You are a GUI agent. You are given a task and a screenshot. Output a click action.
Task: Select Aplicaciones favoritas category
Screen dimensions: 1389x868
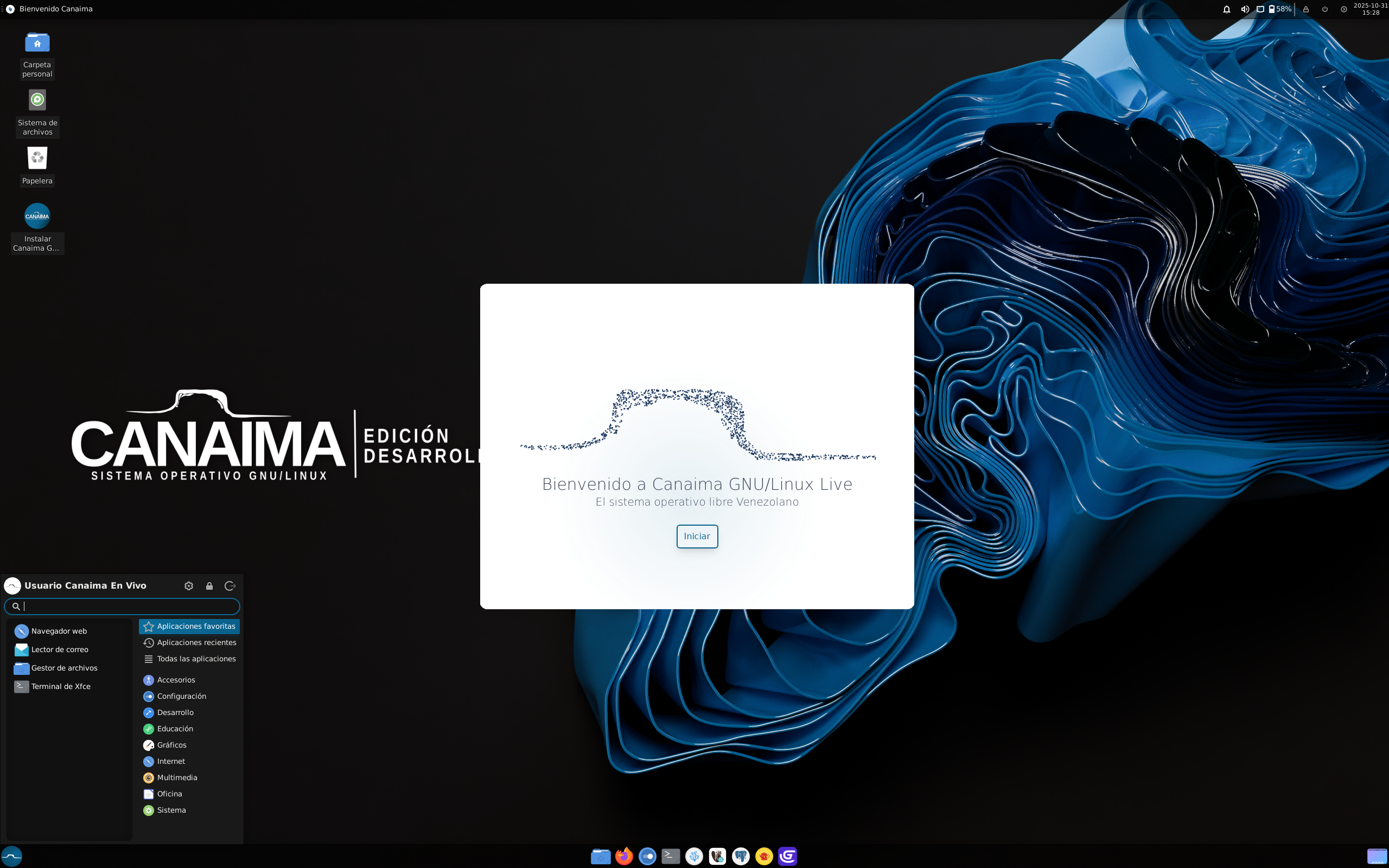pyautogui.click(x=189, y=626)
